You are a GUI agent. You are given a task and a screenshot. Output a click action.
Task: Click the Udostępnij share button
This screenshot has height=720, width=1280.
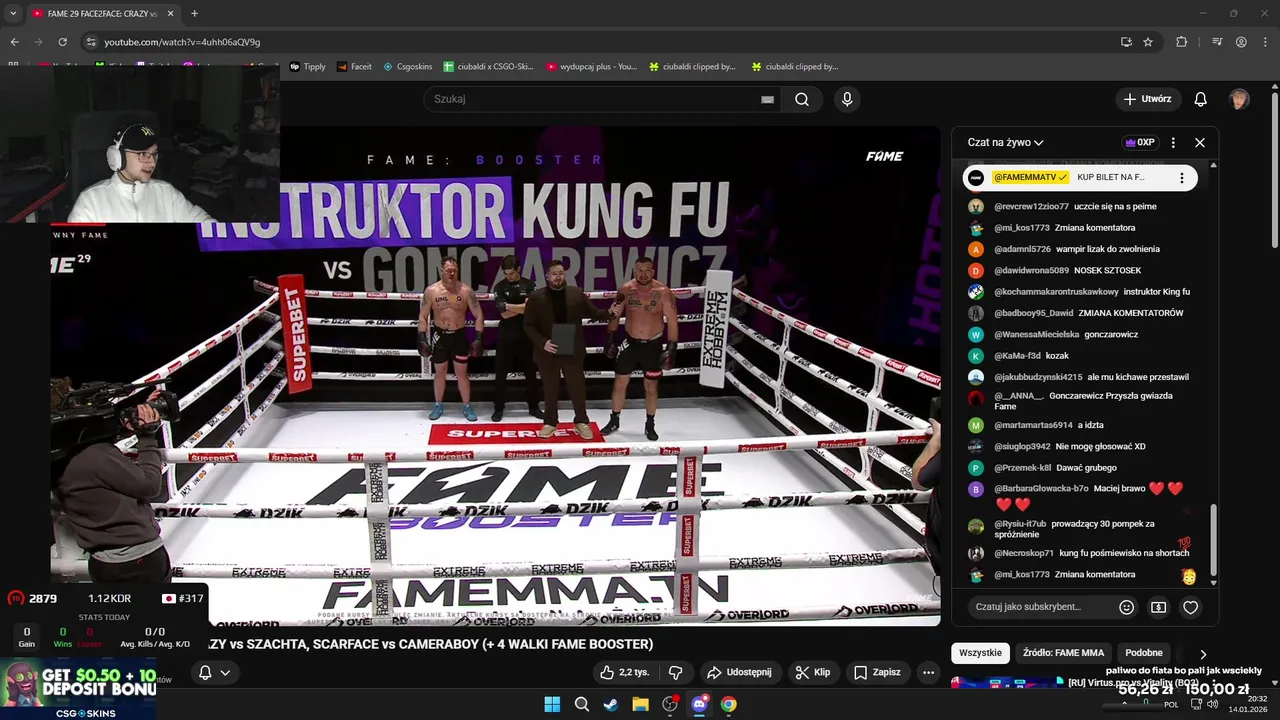[740, 672]
